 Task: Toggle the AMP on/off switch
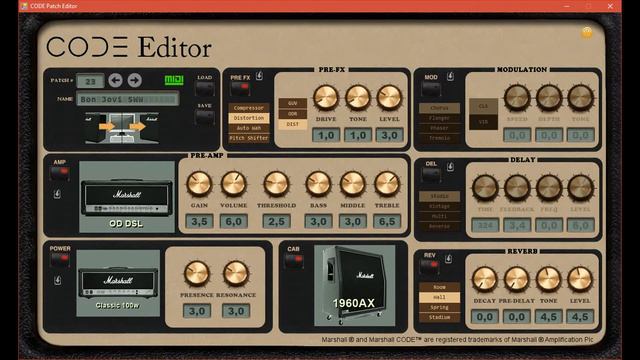(60, 173)
